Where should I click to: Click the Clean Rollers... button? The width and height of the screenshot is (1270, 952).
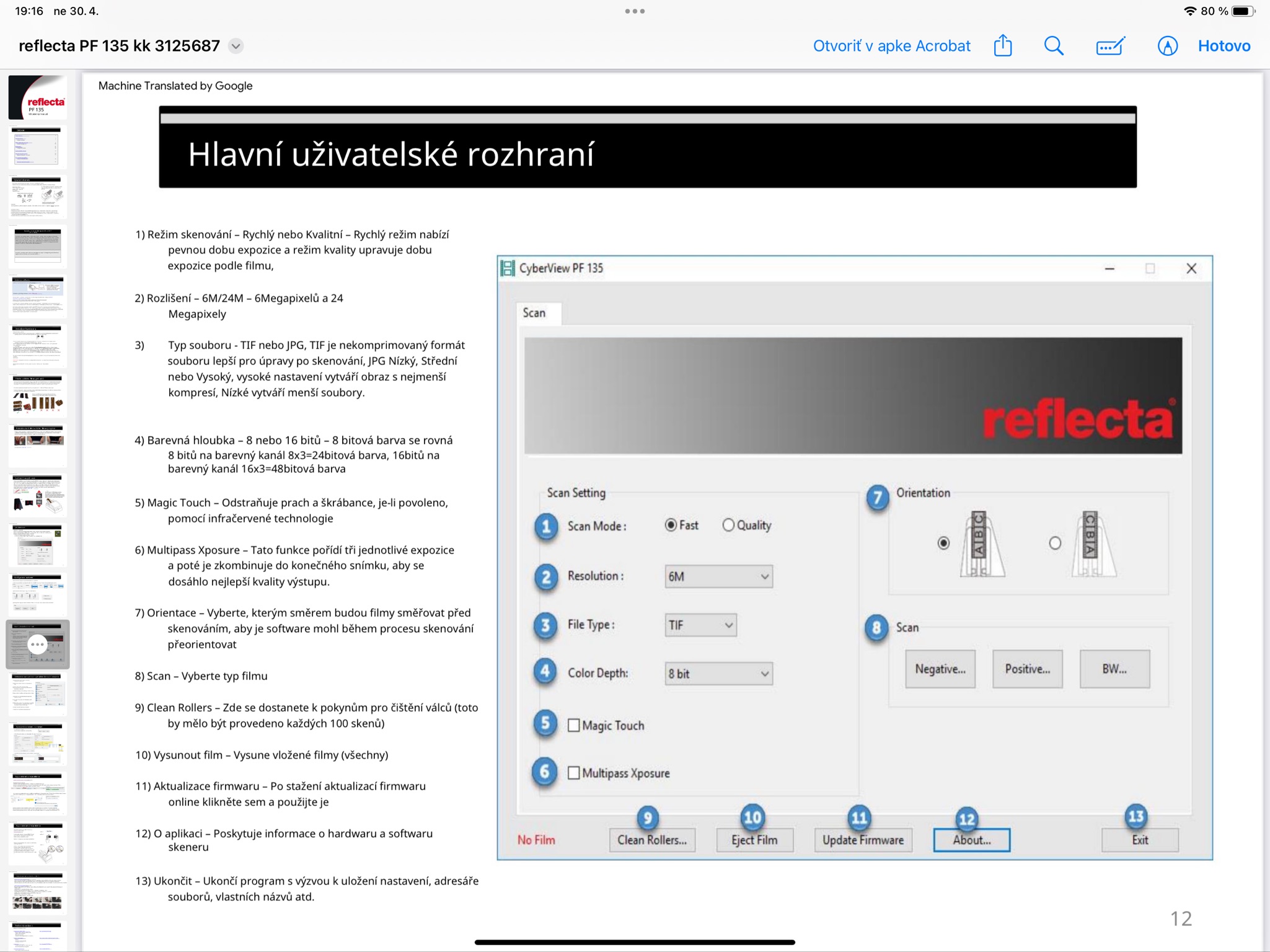[652, 840]
